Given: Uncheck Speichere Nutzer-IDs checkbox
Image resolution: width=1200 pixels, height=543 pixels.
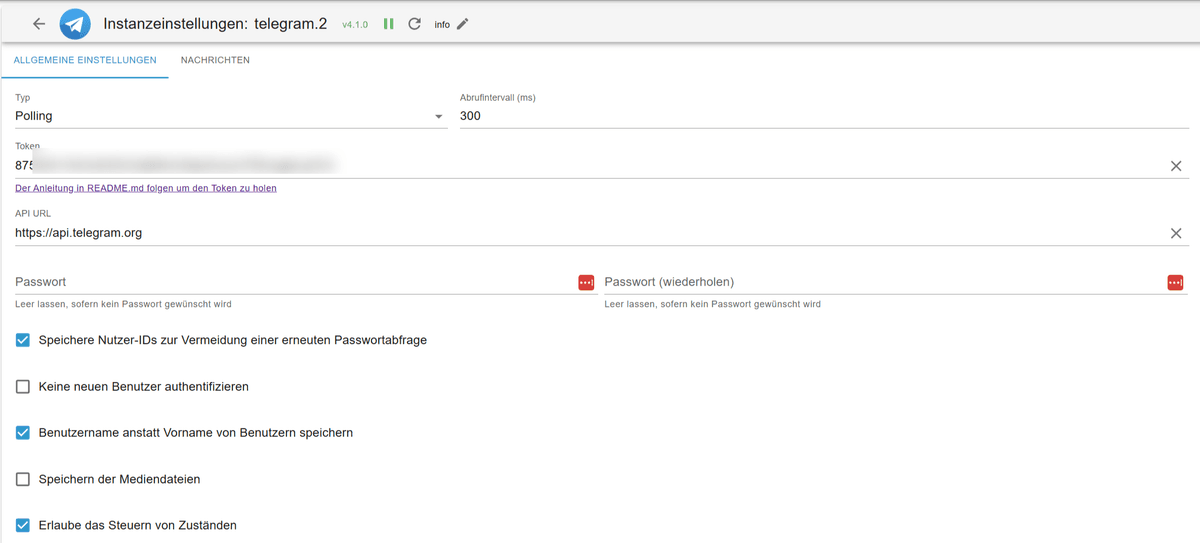Looking at the screenshot, I should point(23,340).
